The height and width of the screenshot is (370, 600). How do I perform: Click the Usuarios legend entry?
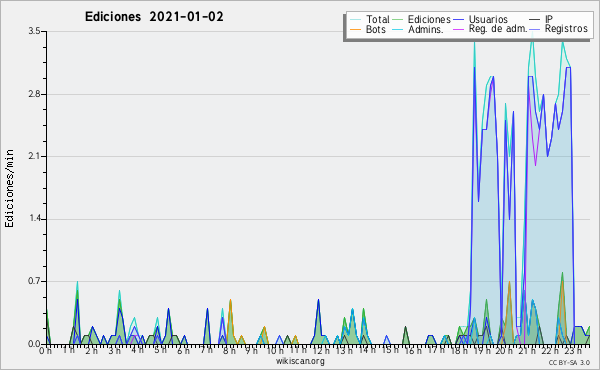pyautogui.click(x=481, y=19)
